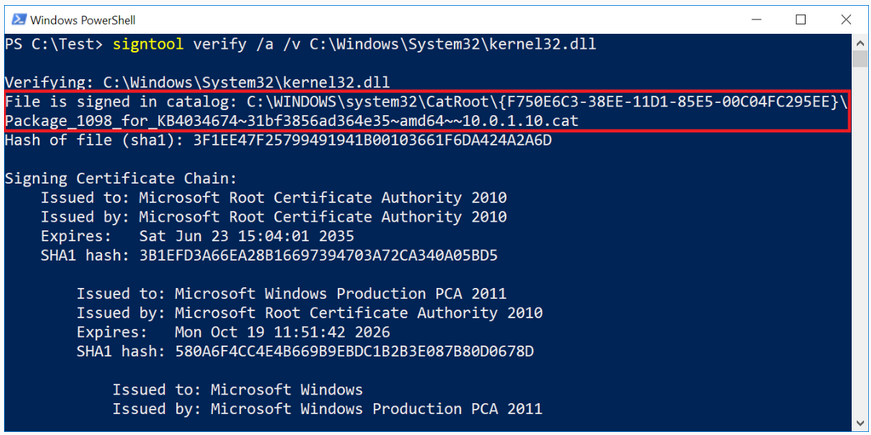Click the "PS C:\Test>" prompt
871x435 pixels.
coord(55,45)
